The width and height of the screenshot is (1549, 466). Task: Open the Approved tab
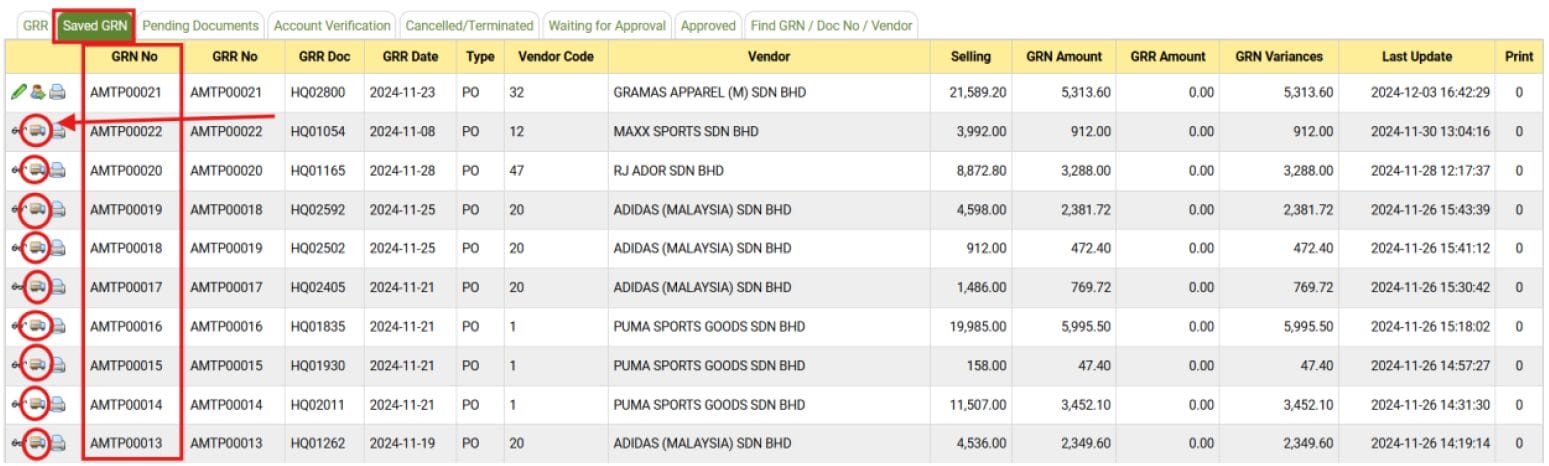[x=708, y=26]
